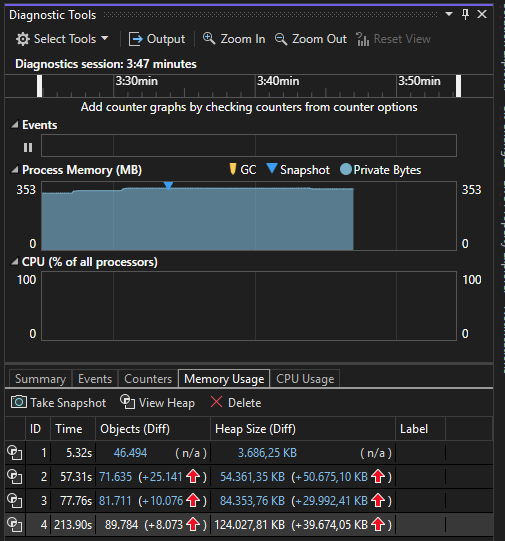Open the Select Tools gear menu

pos(62,39)
